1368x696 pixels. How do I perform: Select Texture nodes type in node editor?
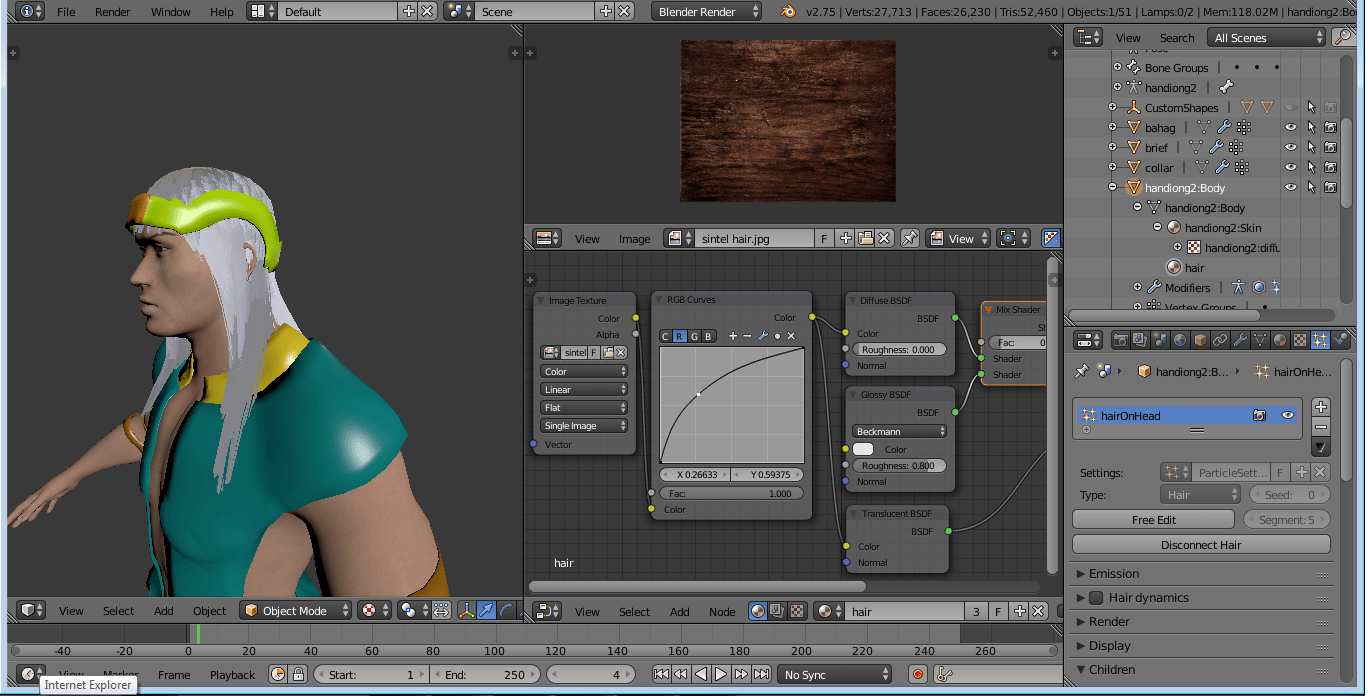pos(797,611)
